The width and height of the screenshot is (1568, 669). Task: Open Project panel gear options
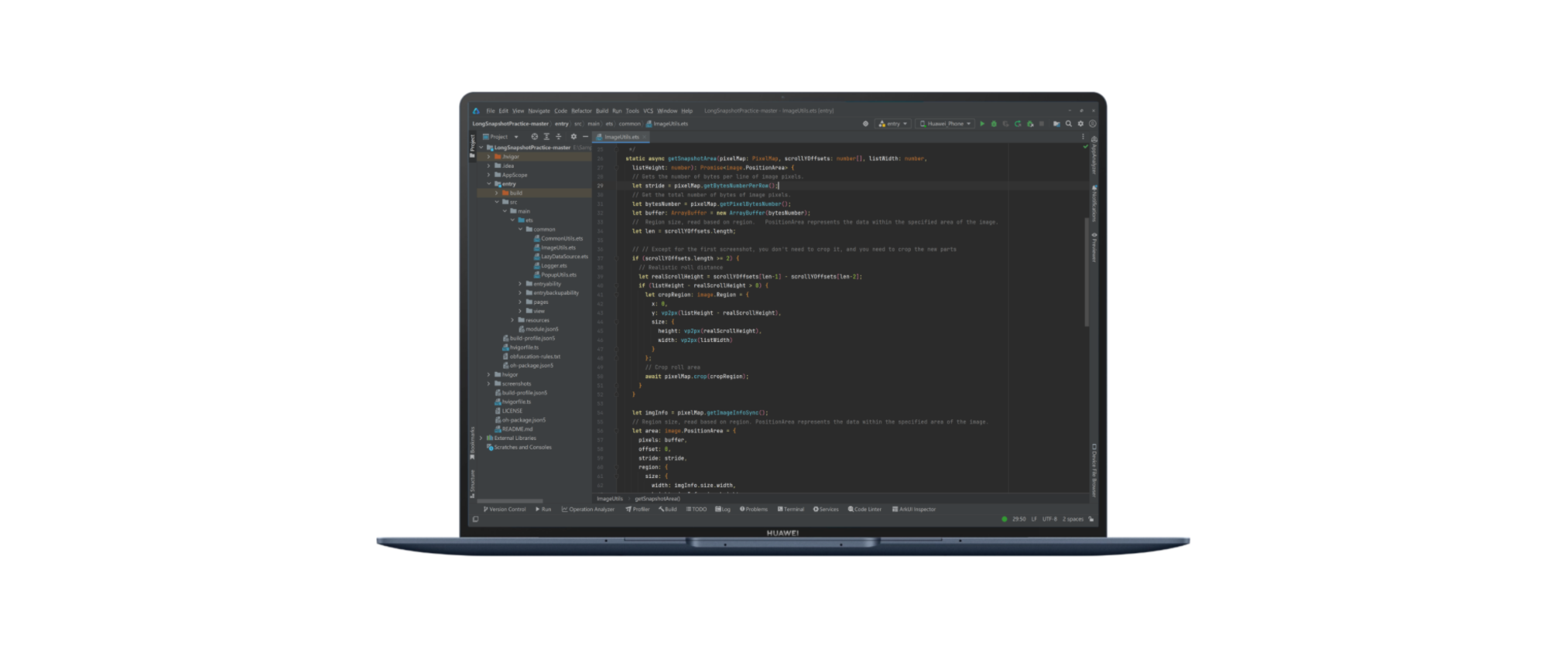coord(573,137)
